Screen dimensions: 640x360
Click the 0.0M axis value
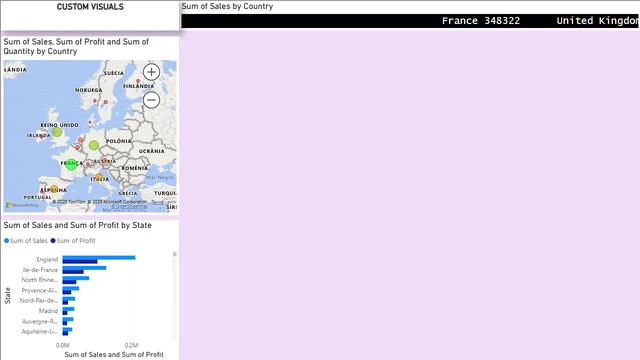(62, 345)
